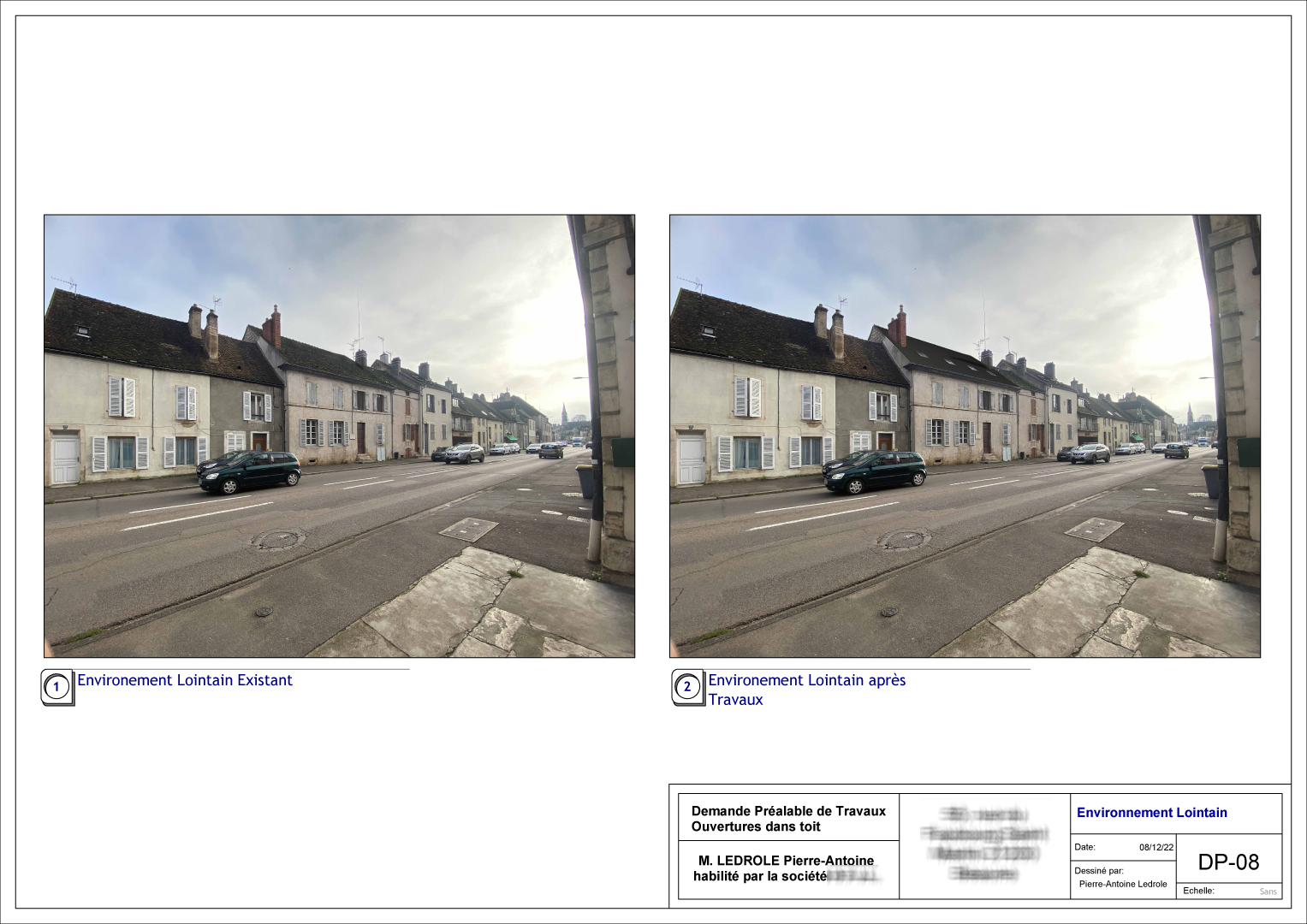Image resolution: width=1307 pixels, height=924 pixels.
Task: Select the DP-08 sheet number
Action: pos(1228,862)
